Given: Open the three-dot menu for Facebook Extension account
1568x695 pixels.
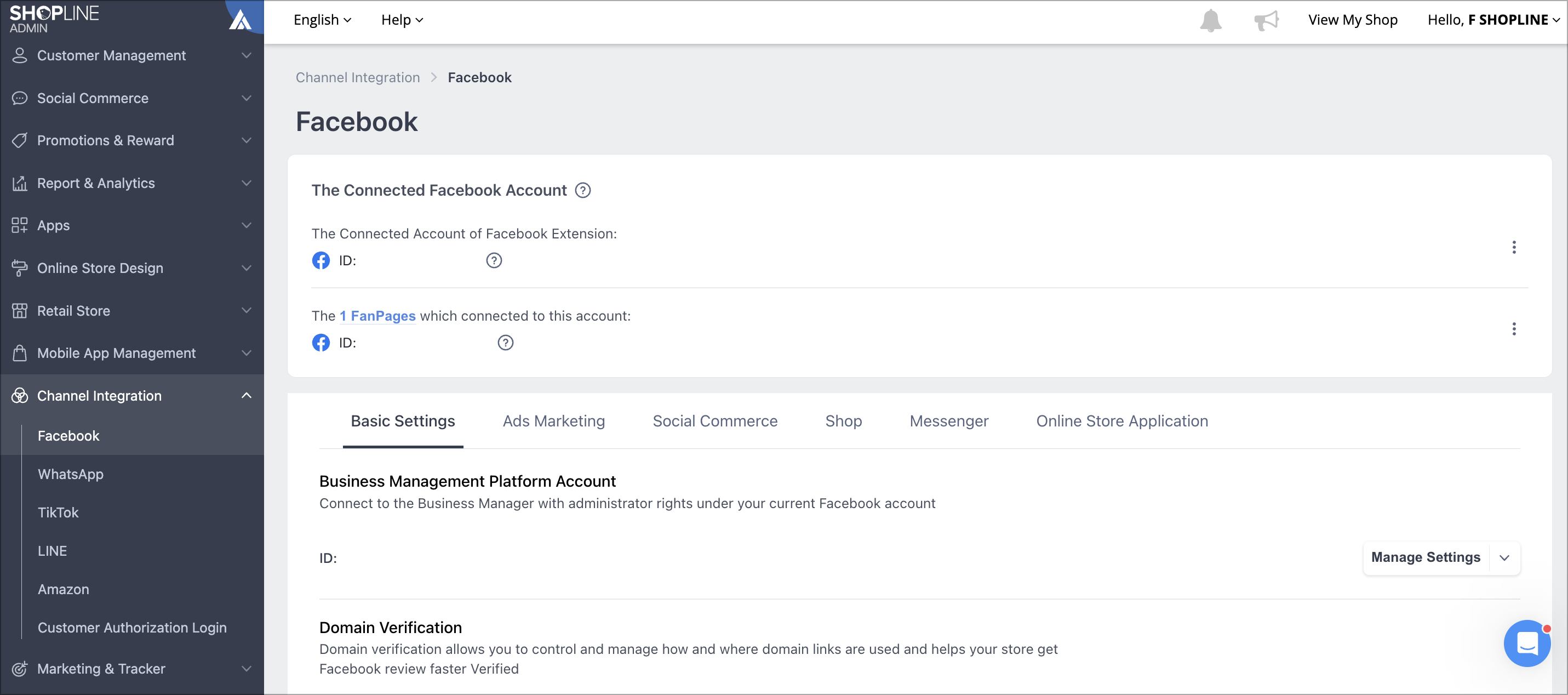Looking at the screenshot, I should [1513, 247].
